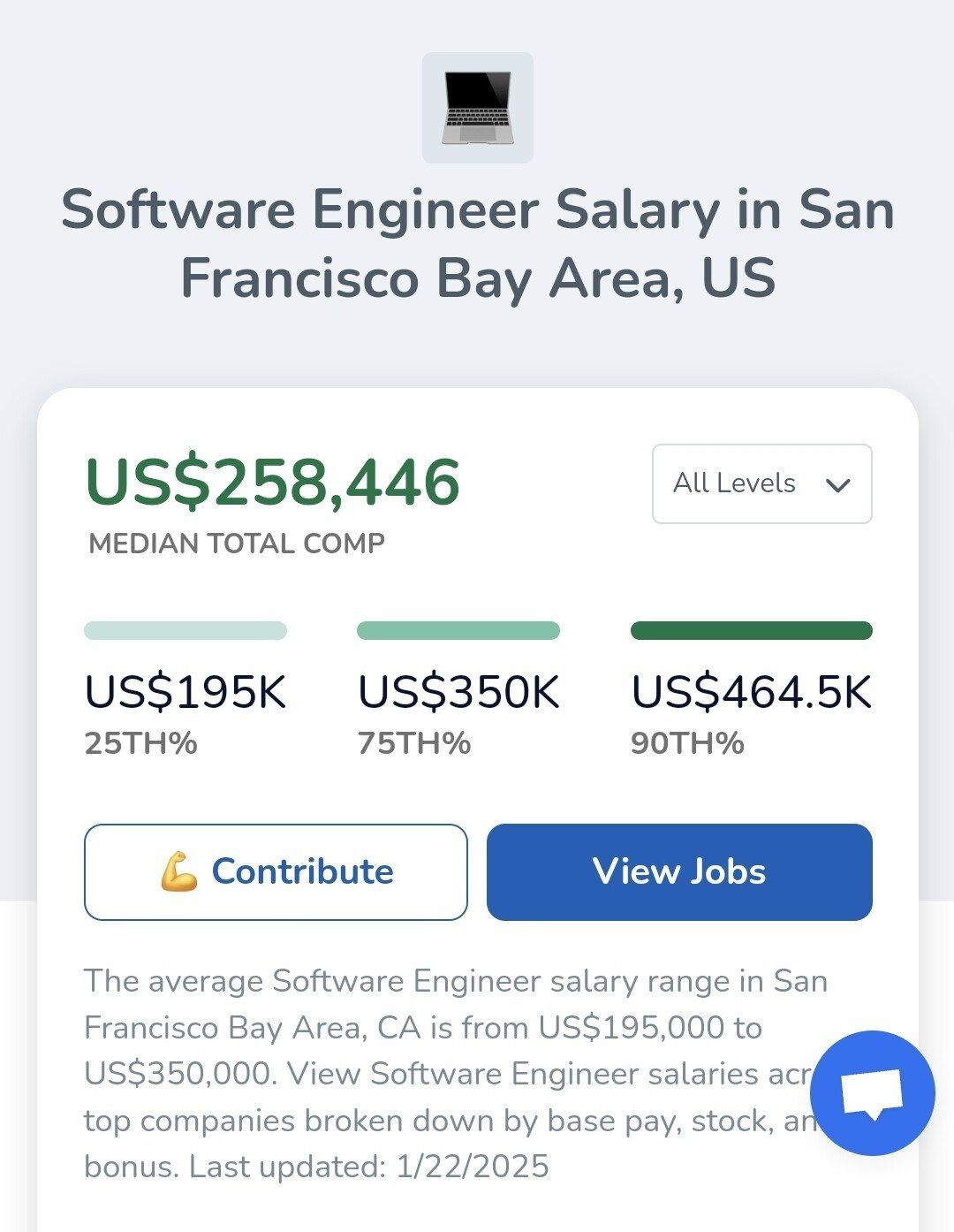Click the chevron arrow beside All Levels

click(x=837, y=484)
